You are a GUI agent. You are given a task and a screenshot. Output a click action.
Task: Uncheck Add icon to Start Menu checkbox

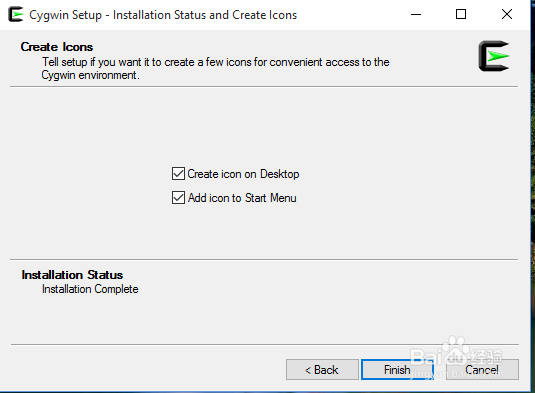point(178,198)
